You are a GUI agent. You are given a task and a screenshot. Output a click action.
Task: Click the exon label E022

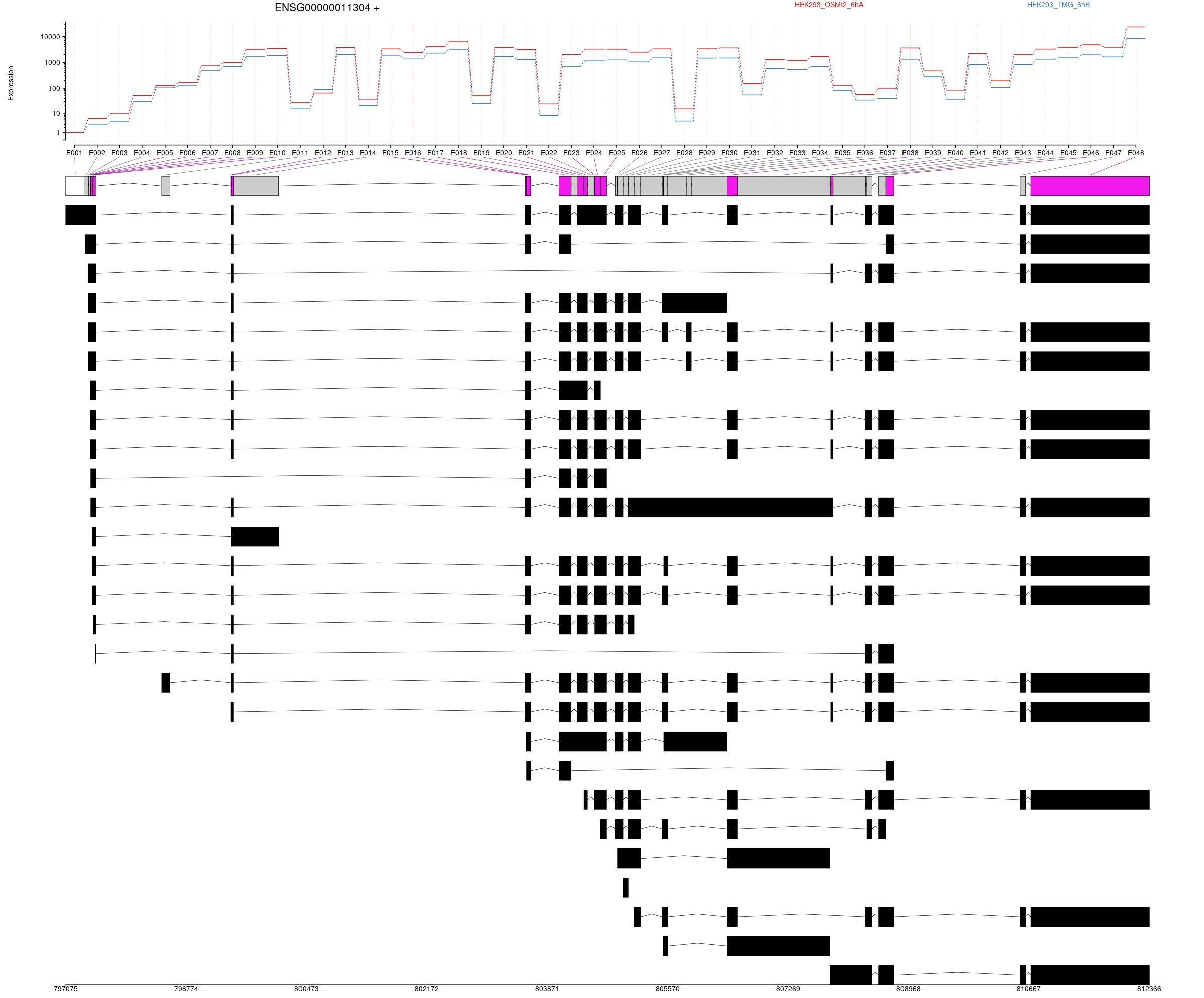pyautogui.click(x=549, y=153)
